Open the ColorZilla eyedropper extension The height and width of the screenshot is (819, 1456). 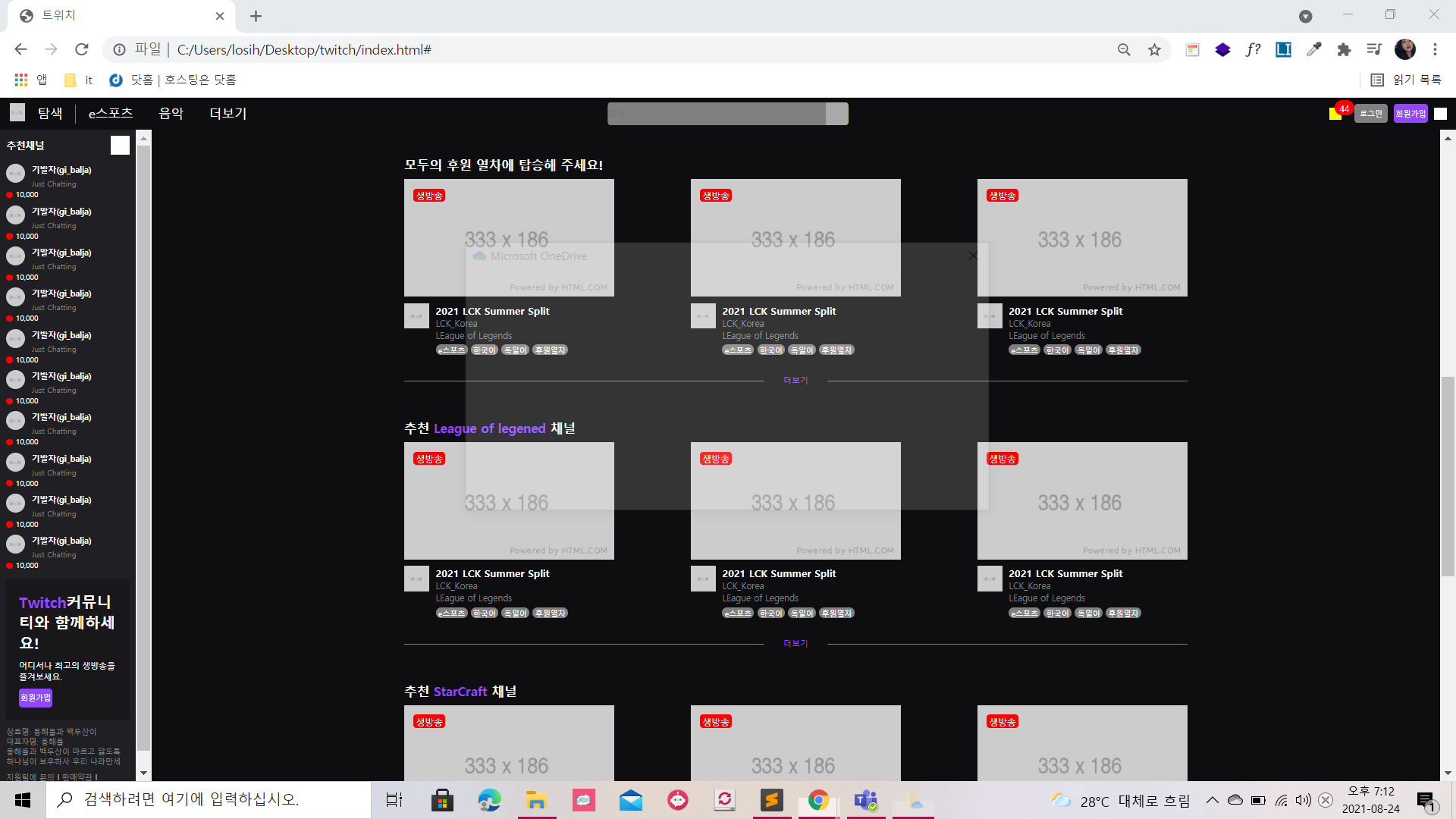tap(1313, 49)
